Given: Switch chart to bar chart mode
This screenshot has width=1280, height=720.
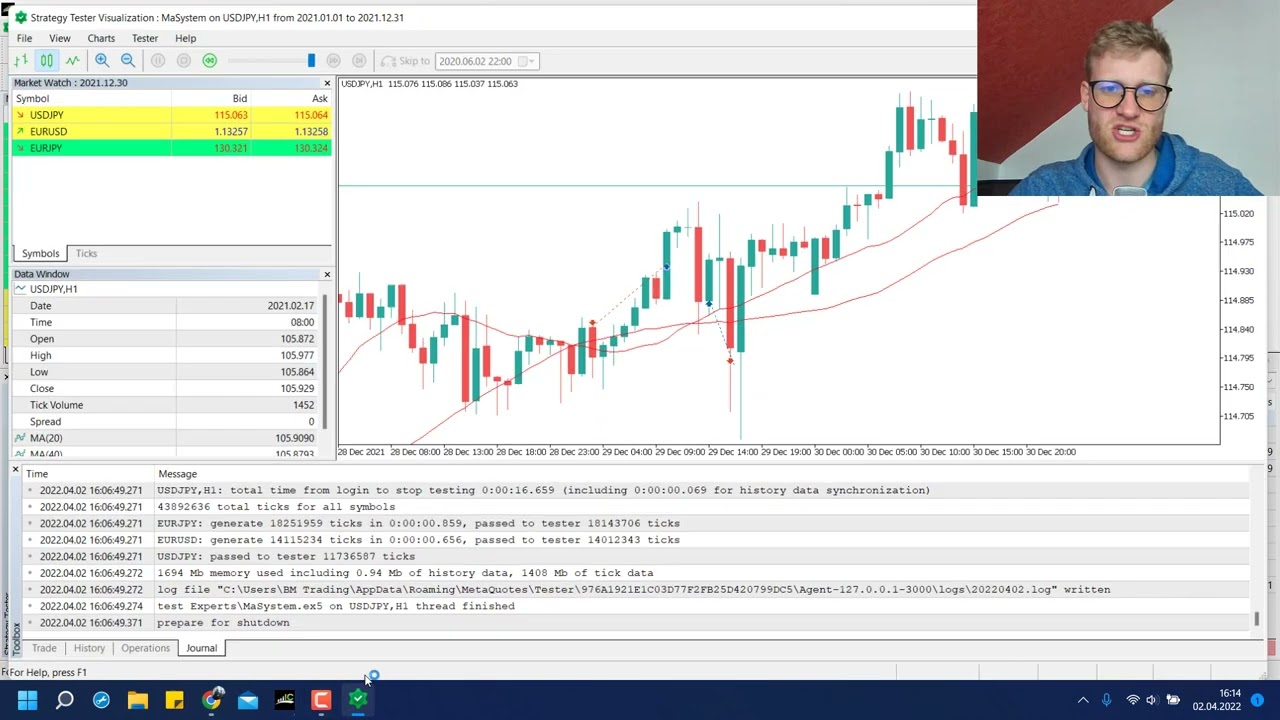Looking at the screenshot, I should 20,61.
